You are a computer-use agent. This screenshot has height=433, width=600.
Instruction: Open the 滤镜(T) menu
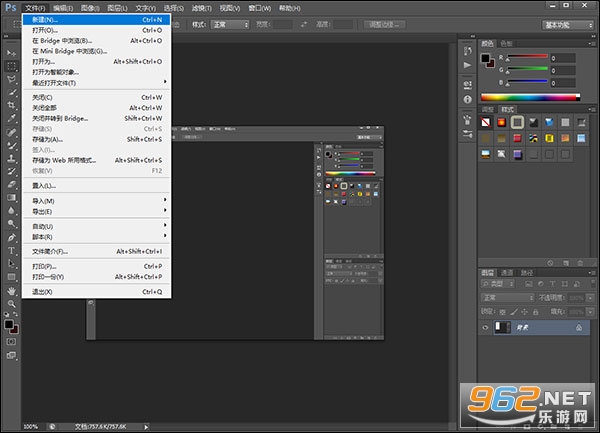[202, 8]
